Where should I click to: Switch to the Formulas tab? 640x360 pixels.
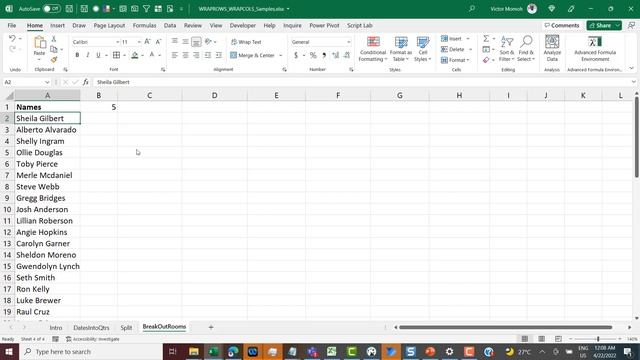tap(144, 25)
